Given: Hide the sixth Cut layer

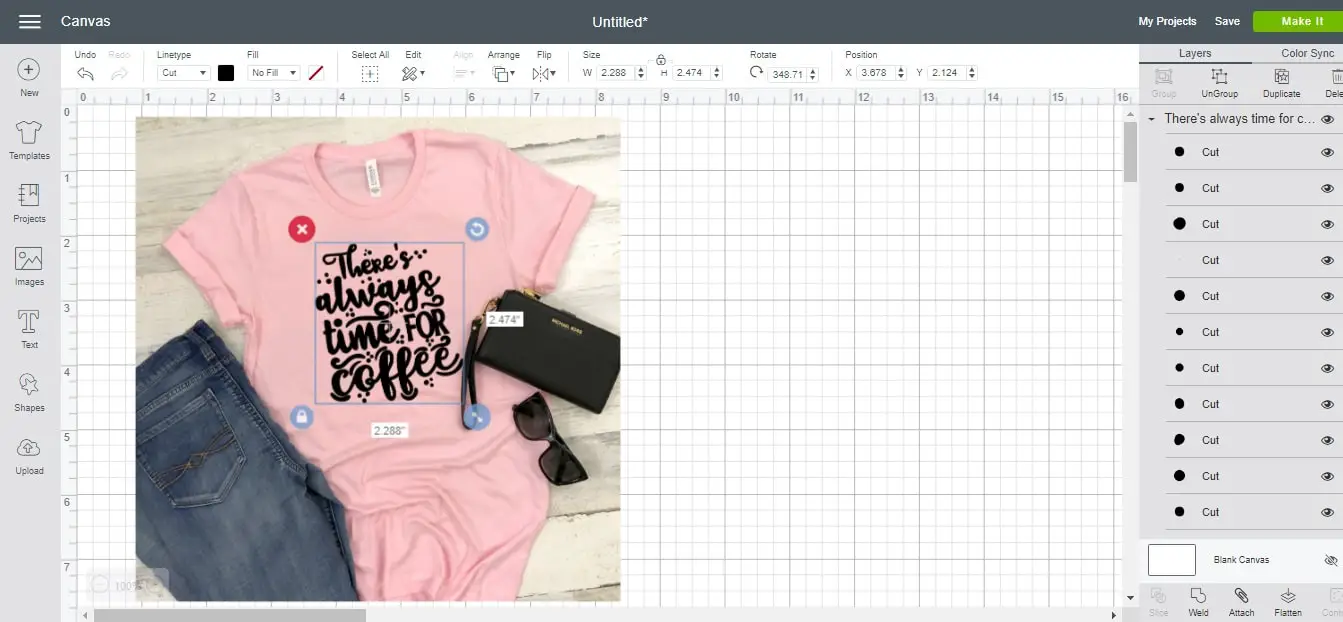Looking at the screenshot, I should coord(1328,332).
